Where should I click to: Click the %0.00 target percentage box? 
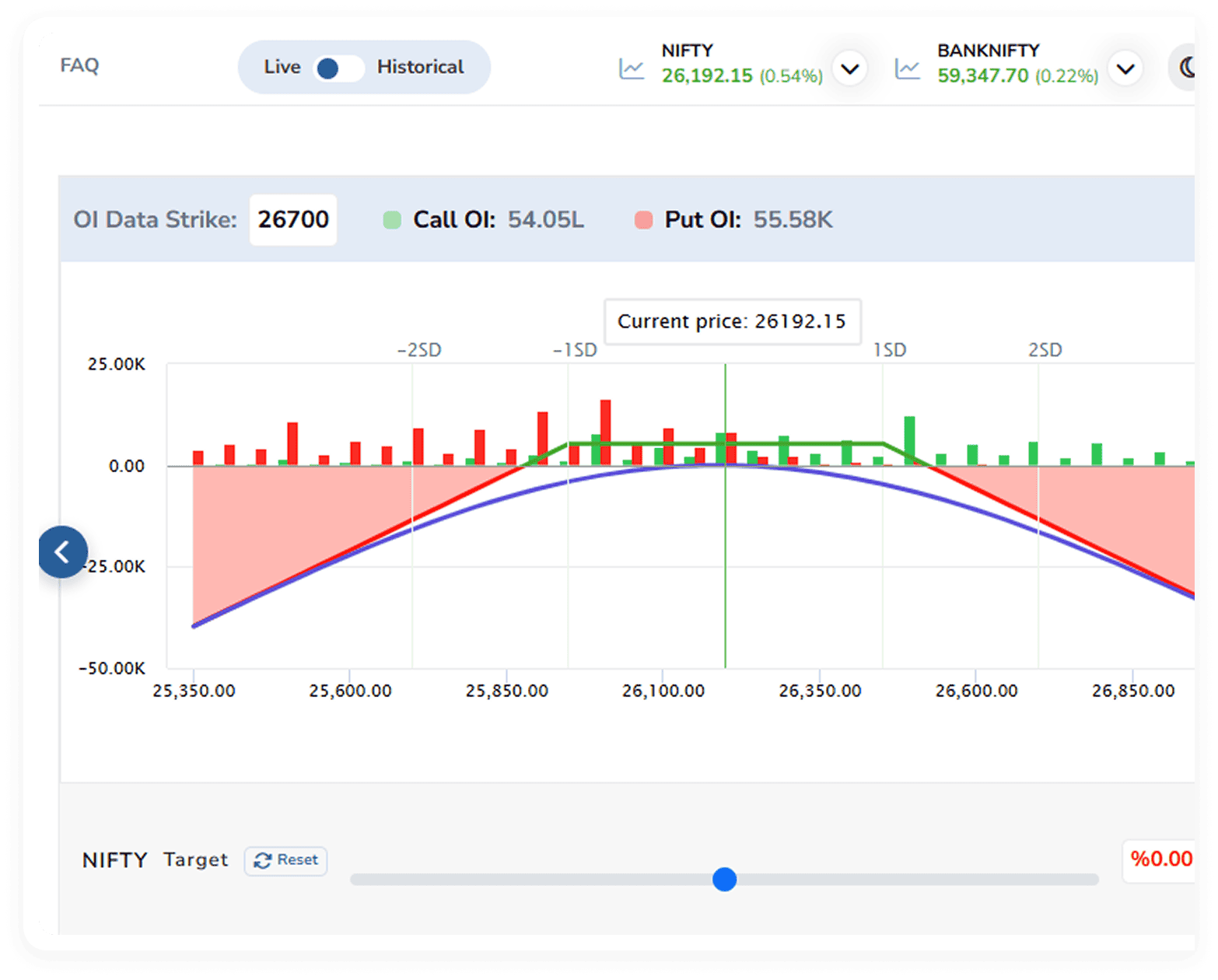1160,859
